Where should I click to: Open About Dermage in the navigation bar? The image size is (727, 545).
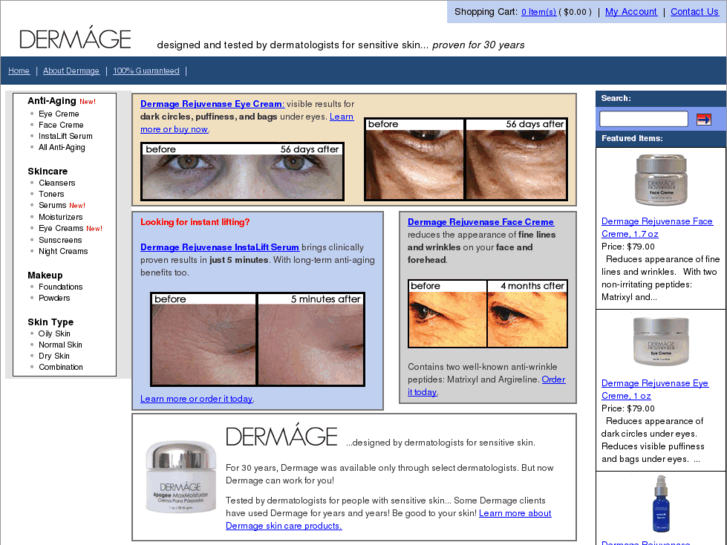coord(71,71)
